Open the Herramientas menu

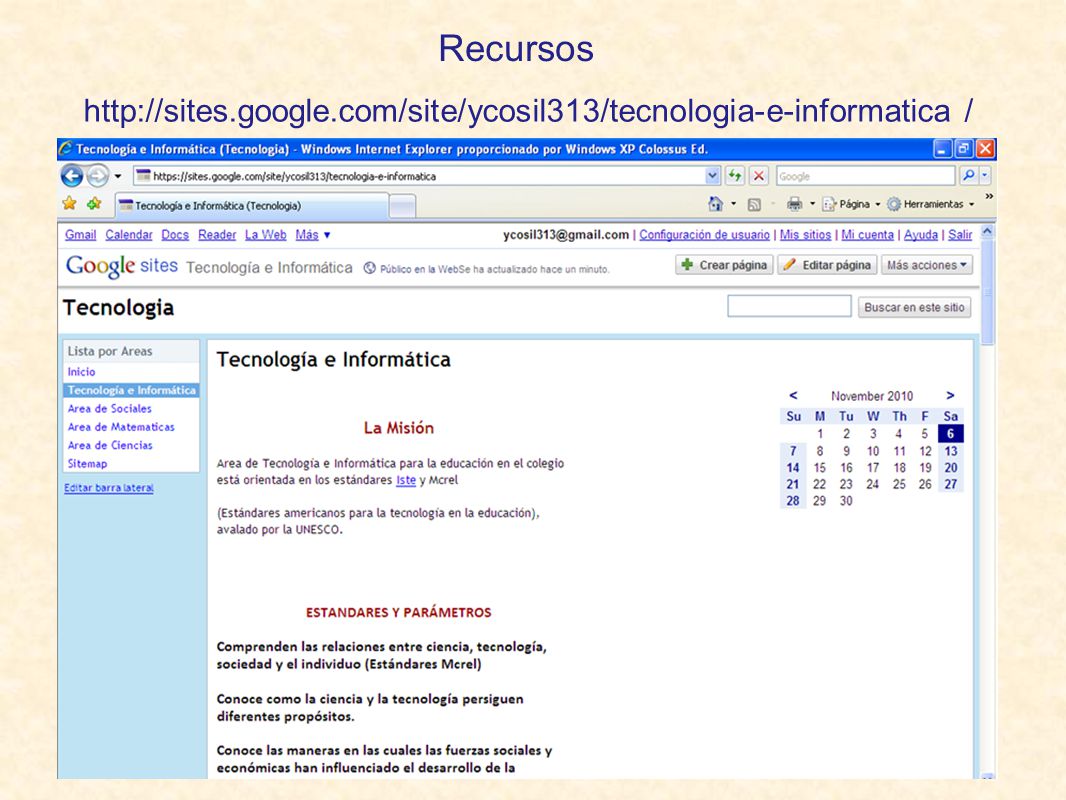pyautogui.click(x=931, y=204)
